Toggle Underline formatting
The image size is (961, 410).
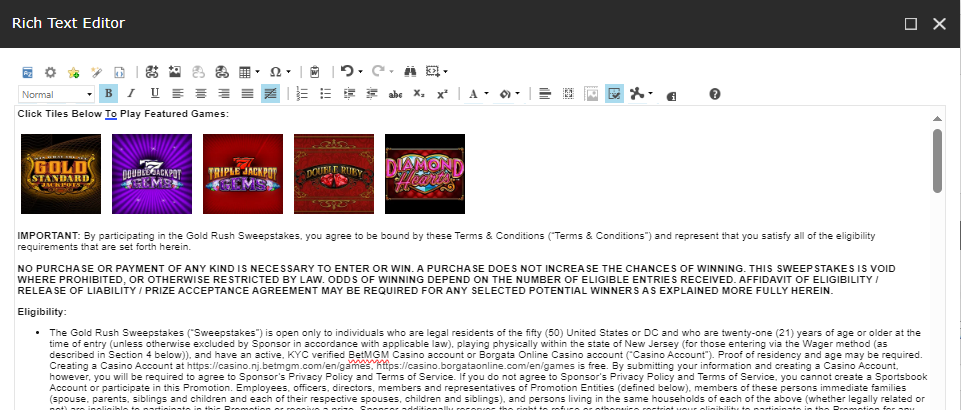pos(154,94)
